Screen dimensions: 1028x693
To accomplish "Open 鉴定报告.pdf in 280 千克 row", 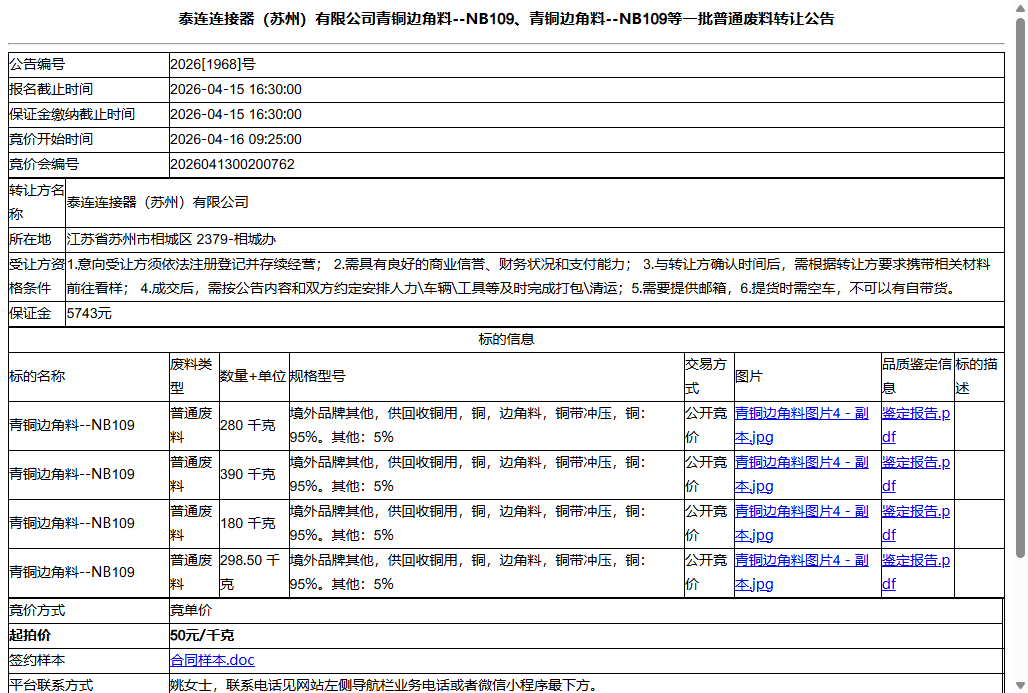I will coord(915,426).
